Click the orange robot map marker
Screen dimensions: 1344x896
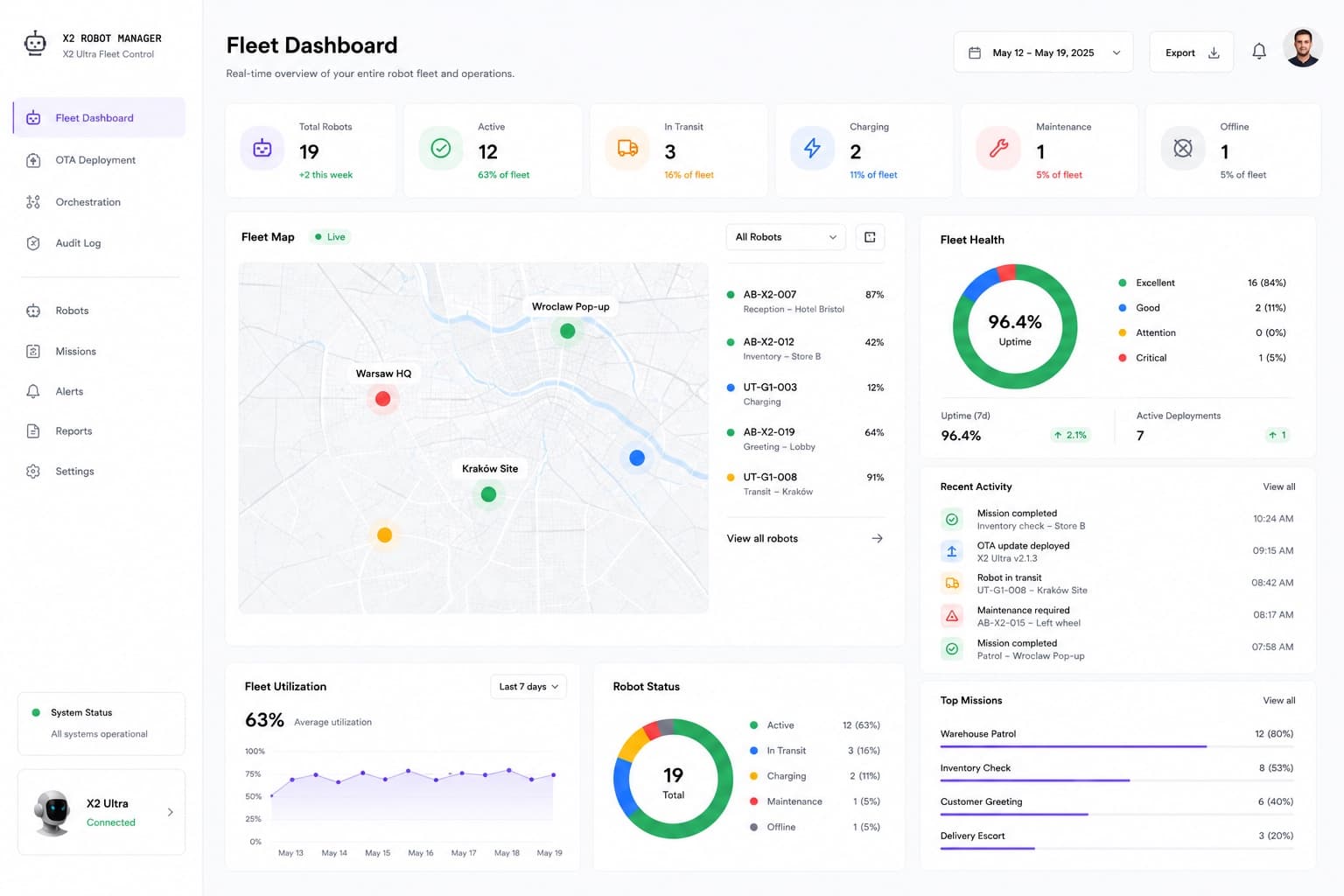pos(384,535)
